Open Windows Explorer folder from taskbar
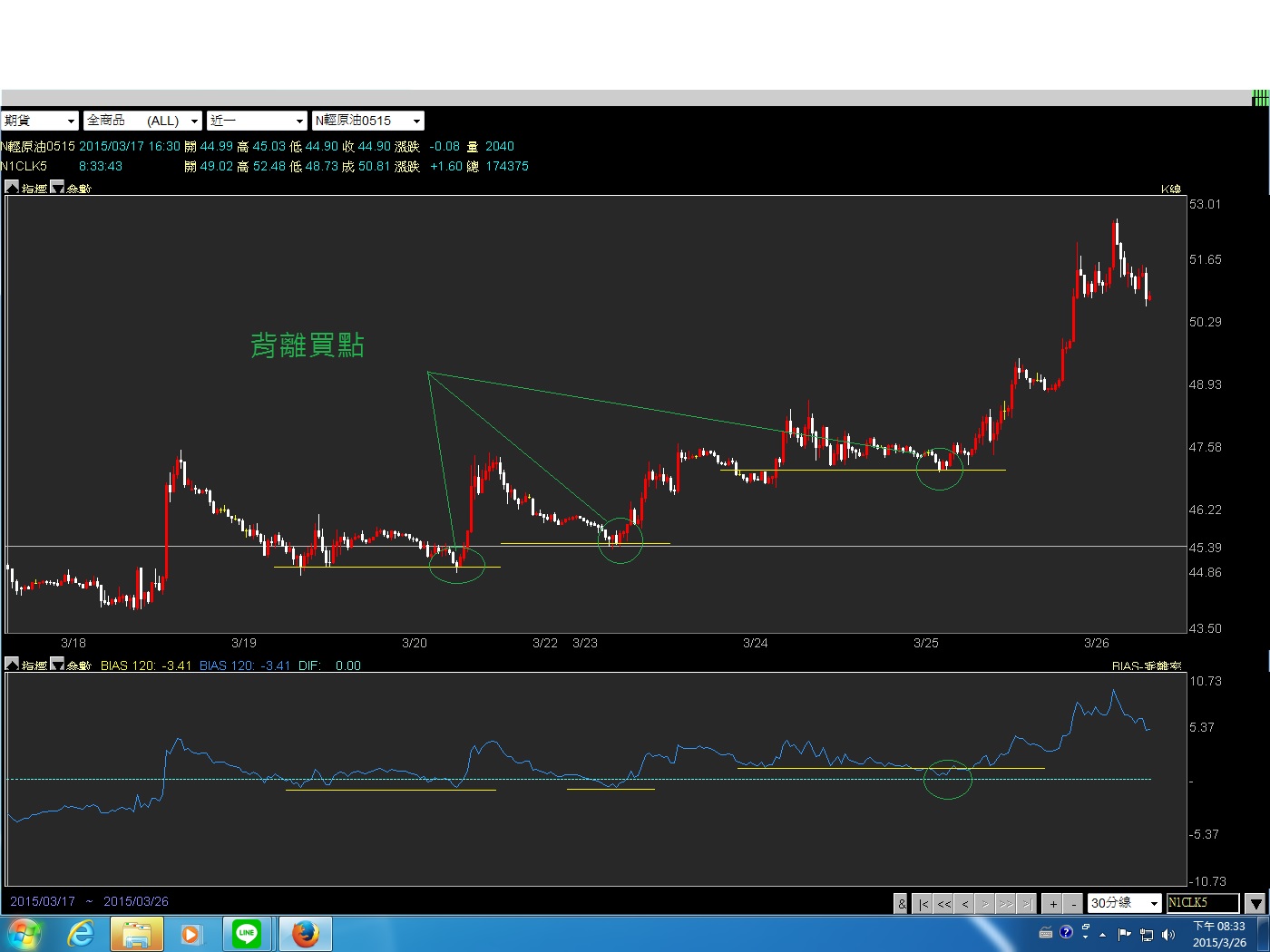1270x952 pixels. [x=137, y=934]
